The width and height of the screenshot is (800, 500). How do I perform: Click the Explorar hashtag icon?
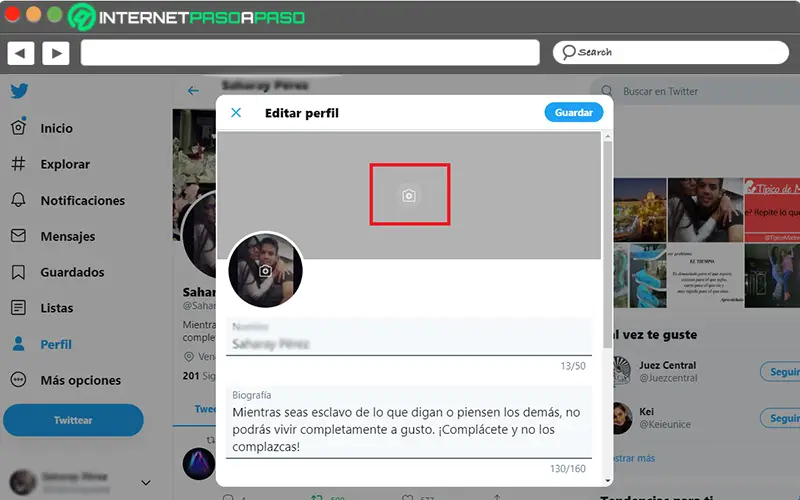tap(18, 164)
